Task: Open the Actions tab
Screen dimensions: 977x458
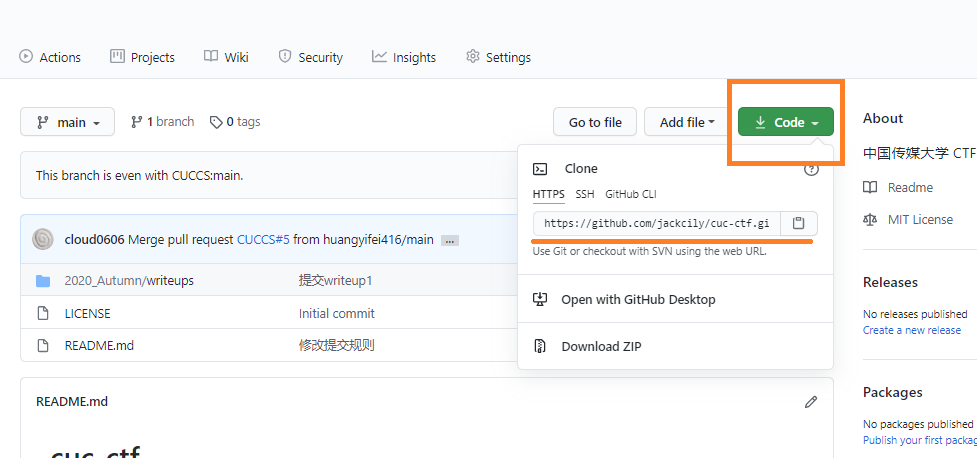Action: 50,57
